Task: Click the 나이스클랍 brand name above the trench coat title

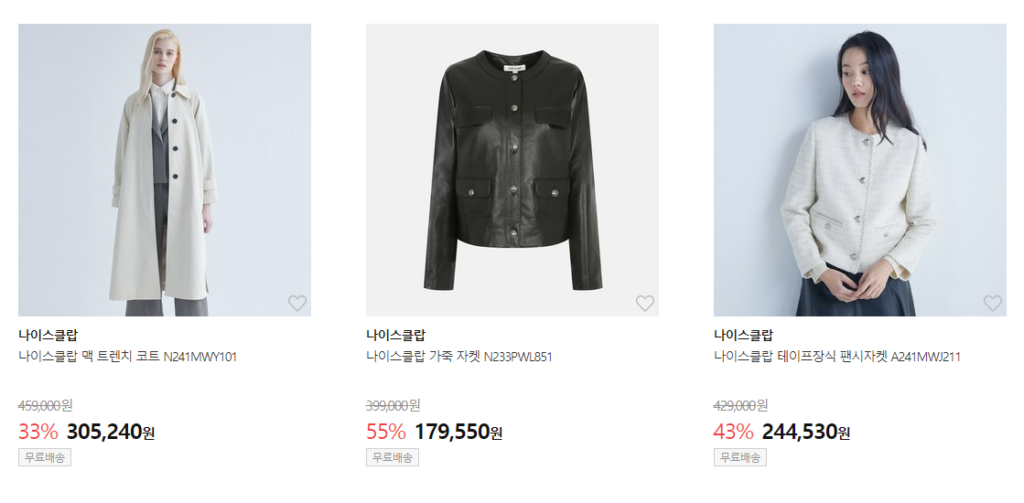Action: [48, 335]
